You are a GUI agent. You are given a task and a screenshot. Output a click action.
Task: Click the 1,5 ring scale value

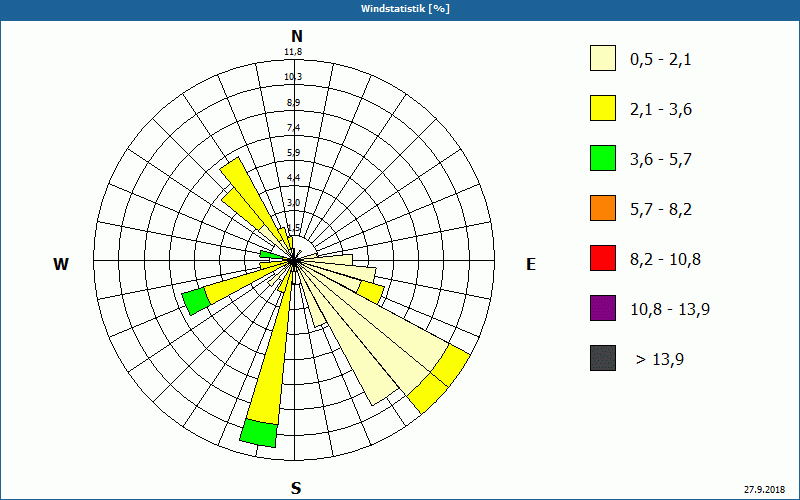[x=293, y=228]
